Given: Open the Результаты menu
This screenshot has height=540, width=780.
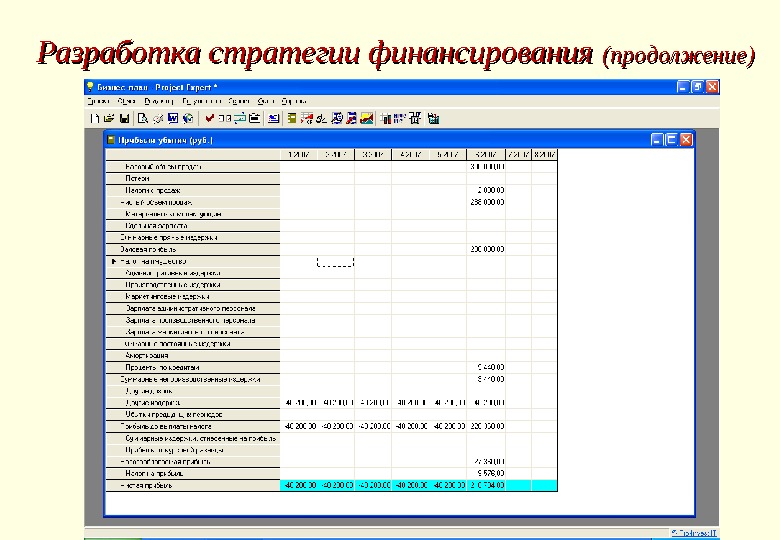Looking at the screenshot, I should 201,101.
